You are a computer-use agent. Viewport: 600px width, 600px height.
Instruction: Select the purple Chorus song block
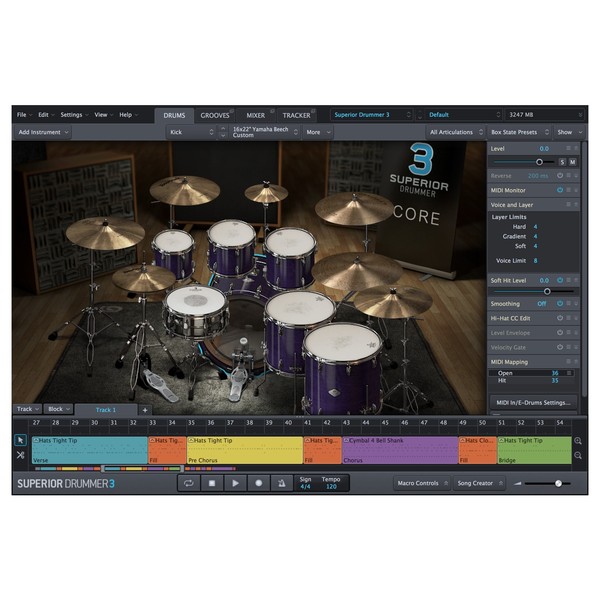[x=400, y=450]
